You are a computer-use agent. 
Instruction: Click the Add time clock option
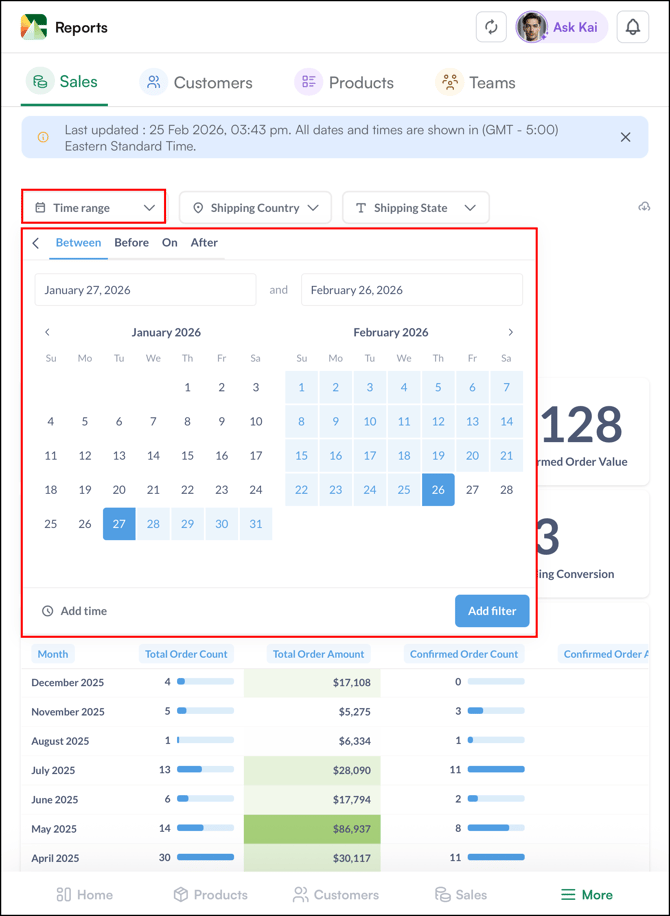(x=74, y=611)
